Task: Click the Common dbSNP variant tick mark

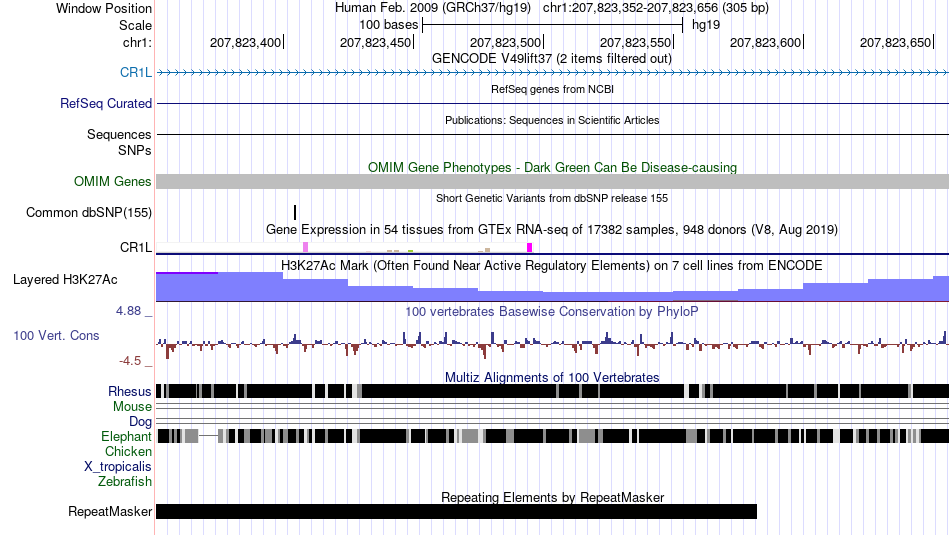Action: [295, 213]
